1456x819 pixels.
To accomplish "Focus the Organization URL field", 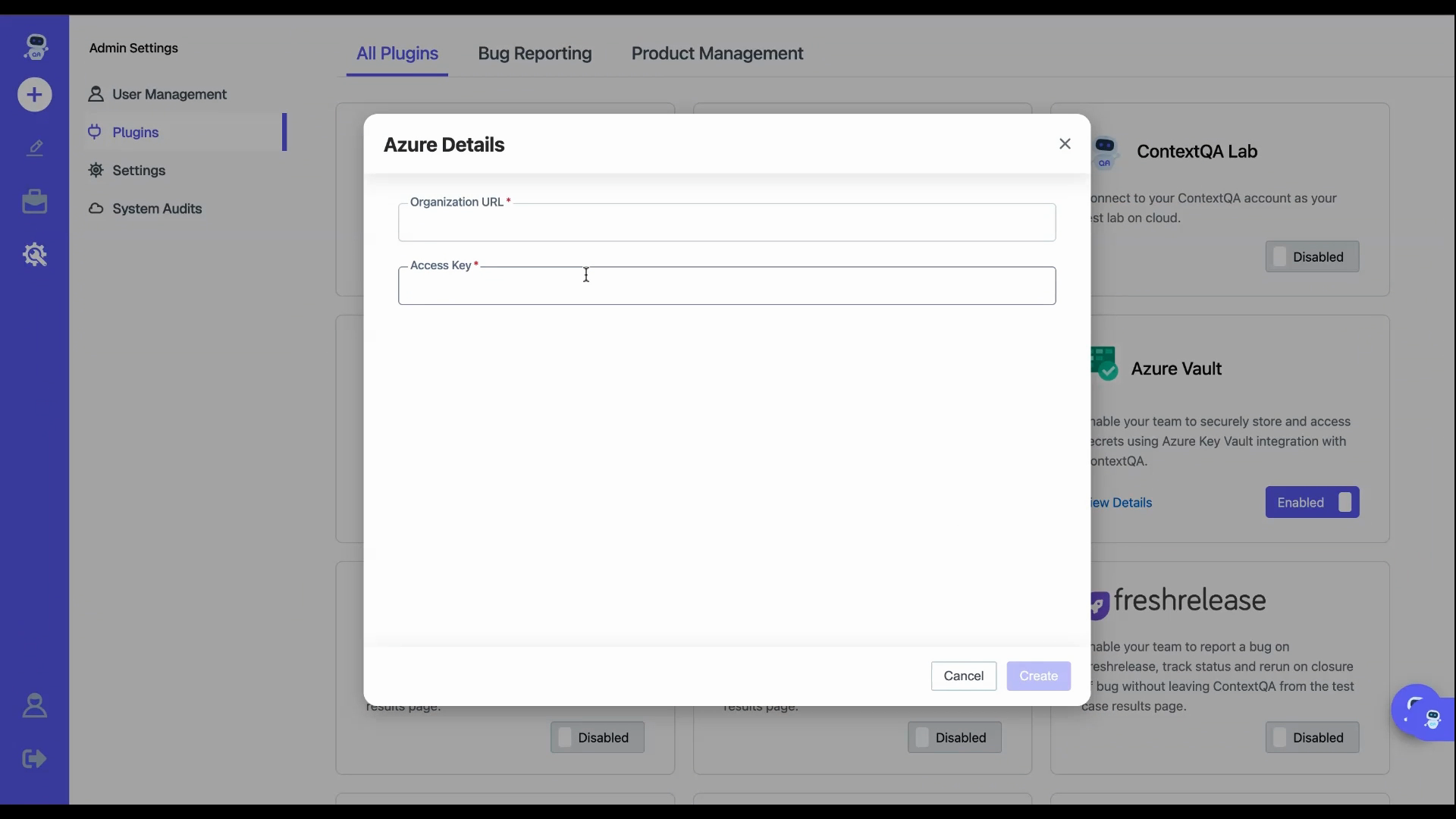I will (x=726, y=224).
